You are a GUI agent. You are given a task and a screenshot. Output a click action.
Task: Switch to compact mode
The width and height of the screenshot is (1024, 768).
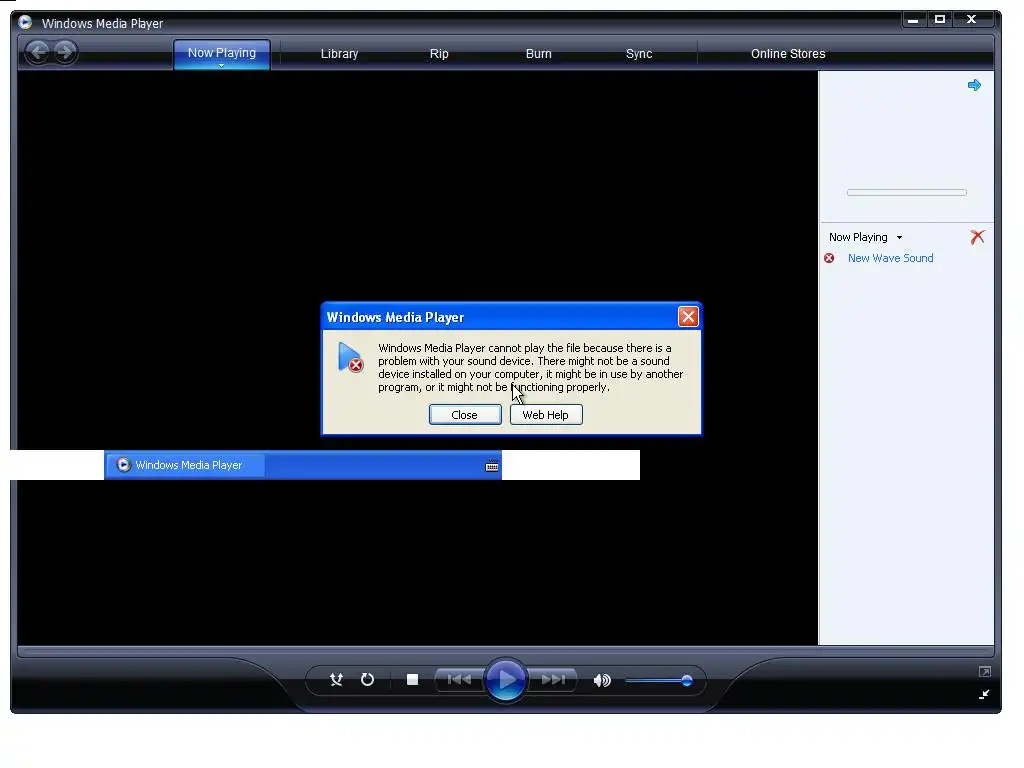pyautogui.click(x=984, y=695)
